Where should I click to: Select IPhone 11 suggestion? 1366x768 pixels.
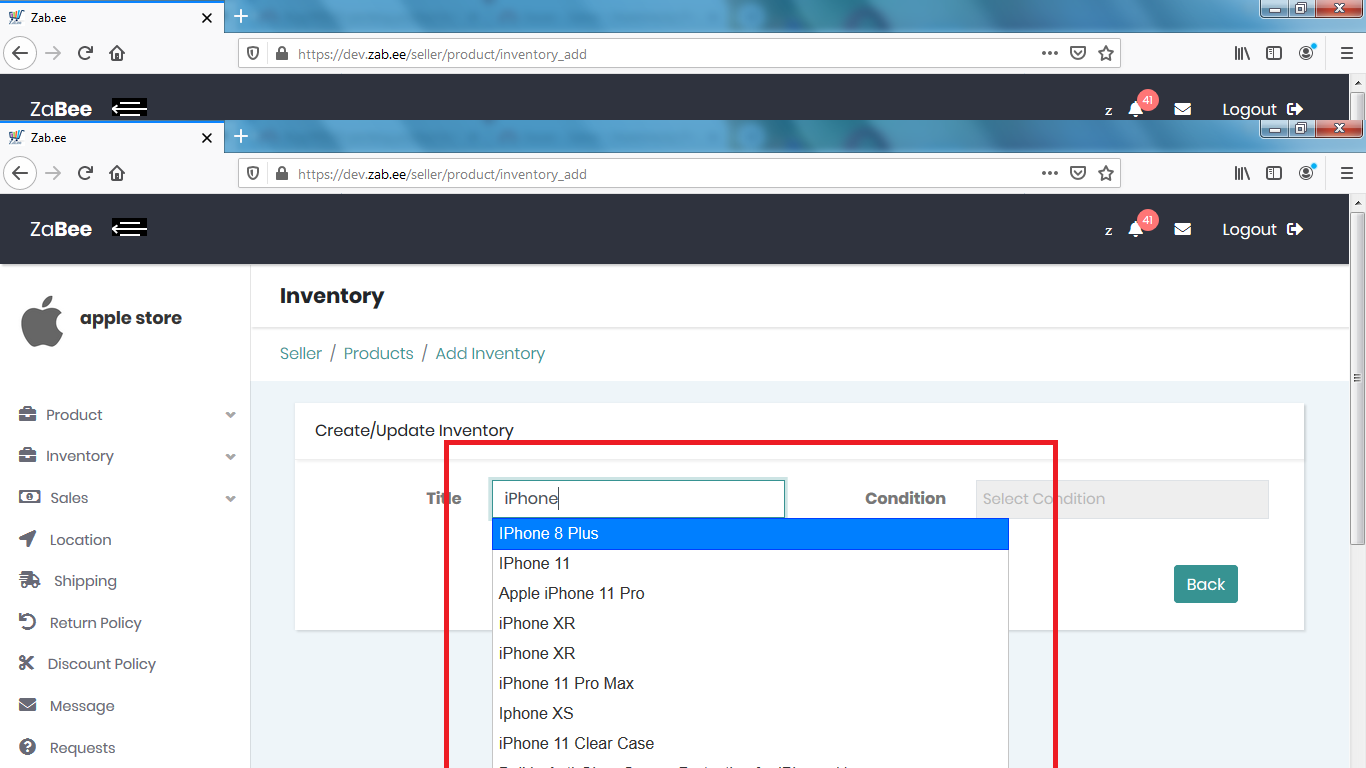[x=750, y=564]
